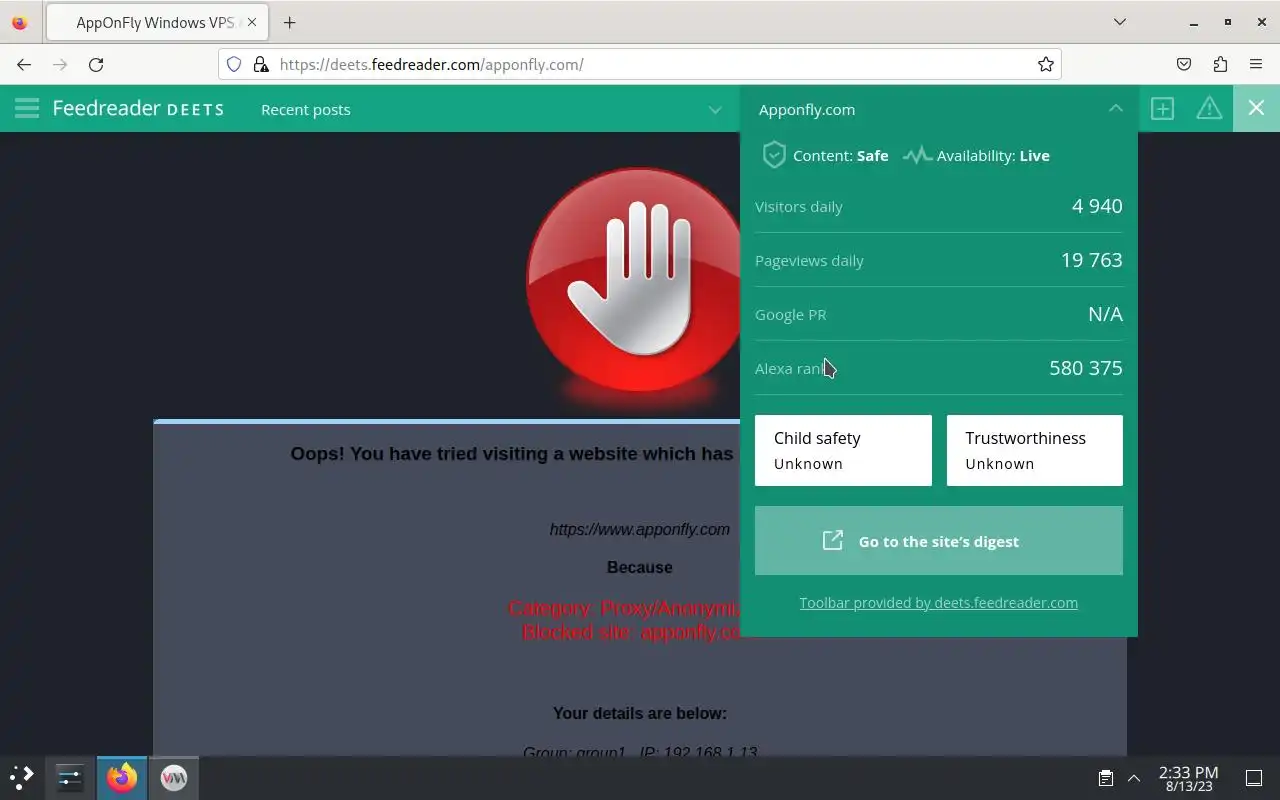The width and height of the screenshot is (1280, 800).
Task: Click the warning triangle report icon
Action: point(1209,108)
